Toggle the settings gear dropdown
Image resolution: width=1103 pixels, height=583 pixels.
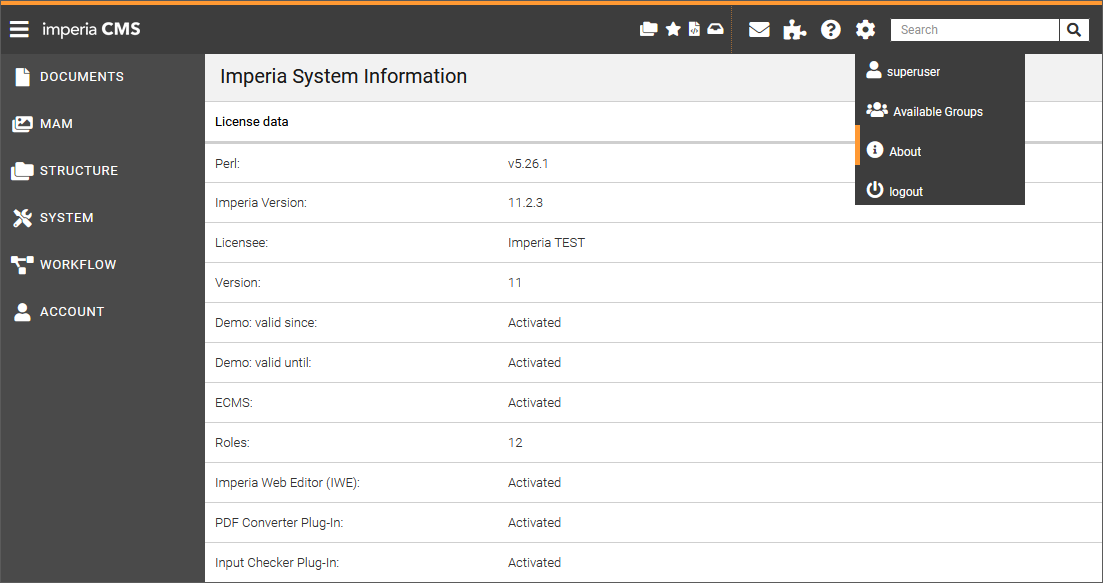[x=865, y=30]
